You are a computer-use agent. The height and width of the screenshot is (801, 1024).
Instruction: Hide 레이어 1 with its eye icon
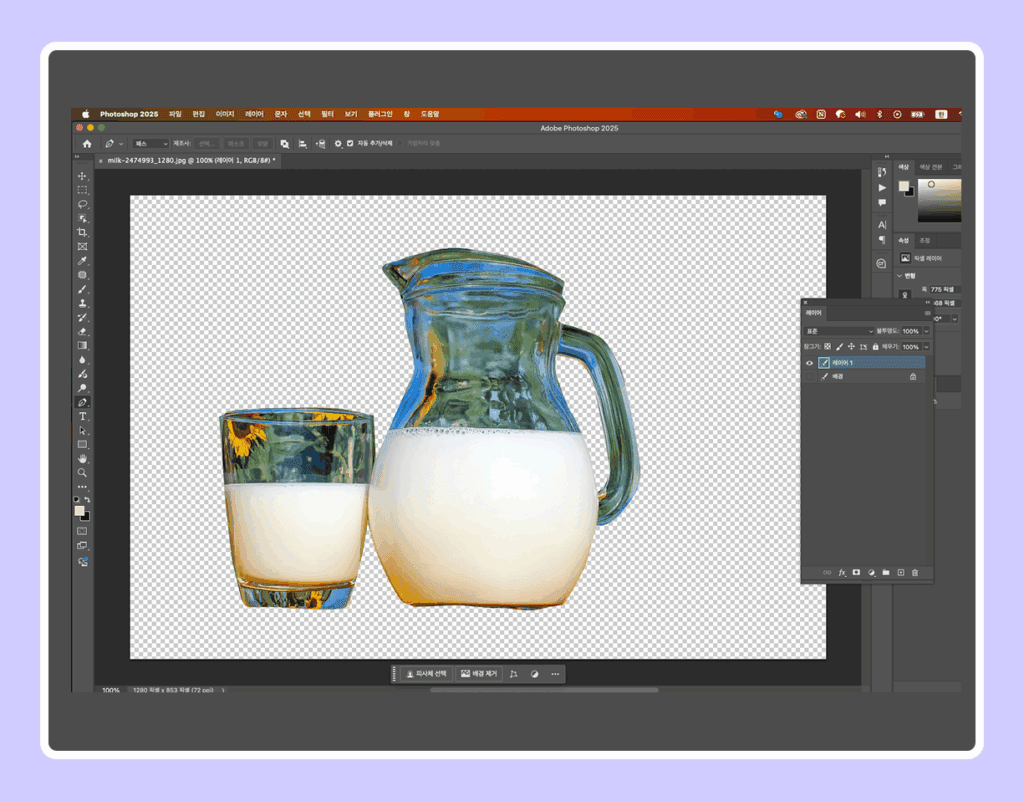[x=809, y=363]
